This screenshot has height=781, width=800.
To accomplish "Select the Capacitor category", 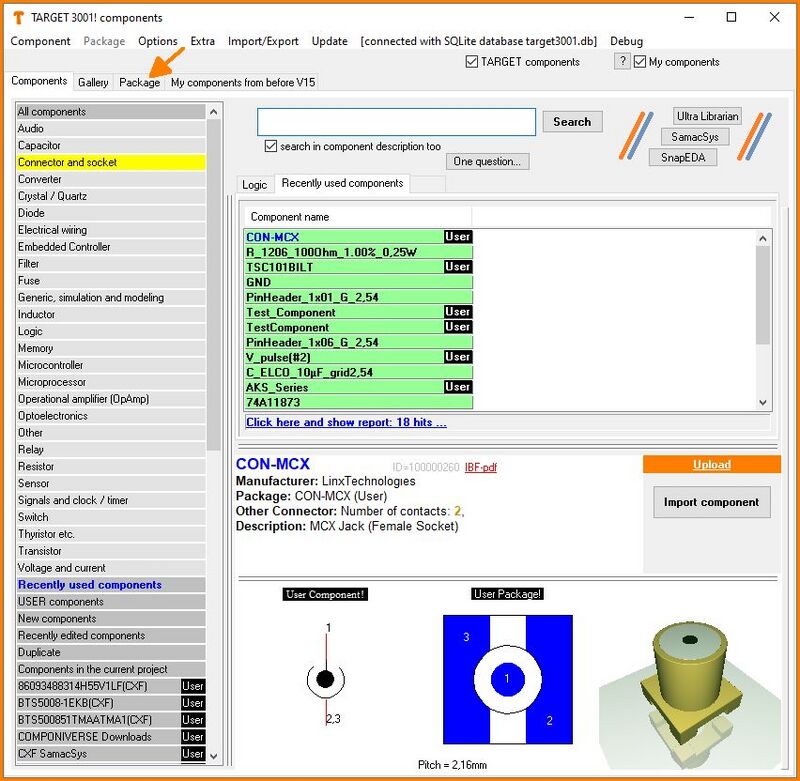I will [x=111, y=145].
